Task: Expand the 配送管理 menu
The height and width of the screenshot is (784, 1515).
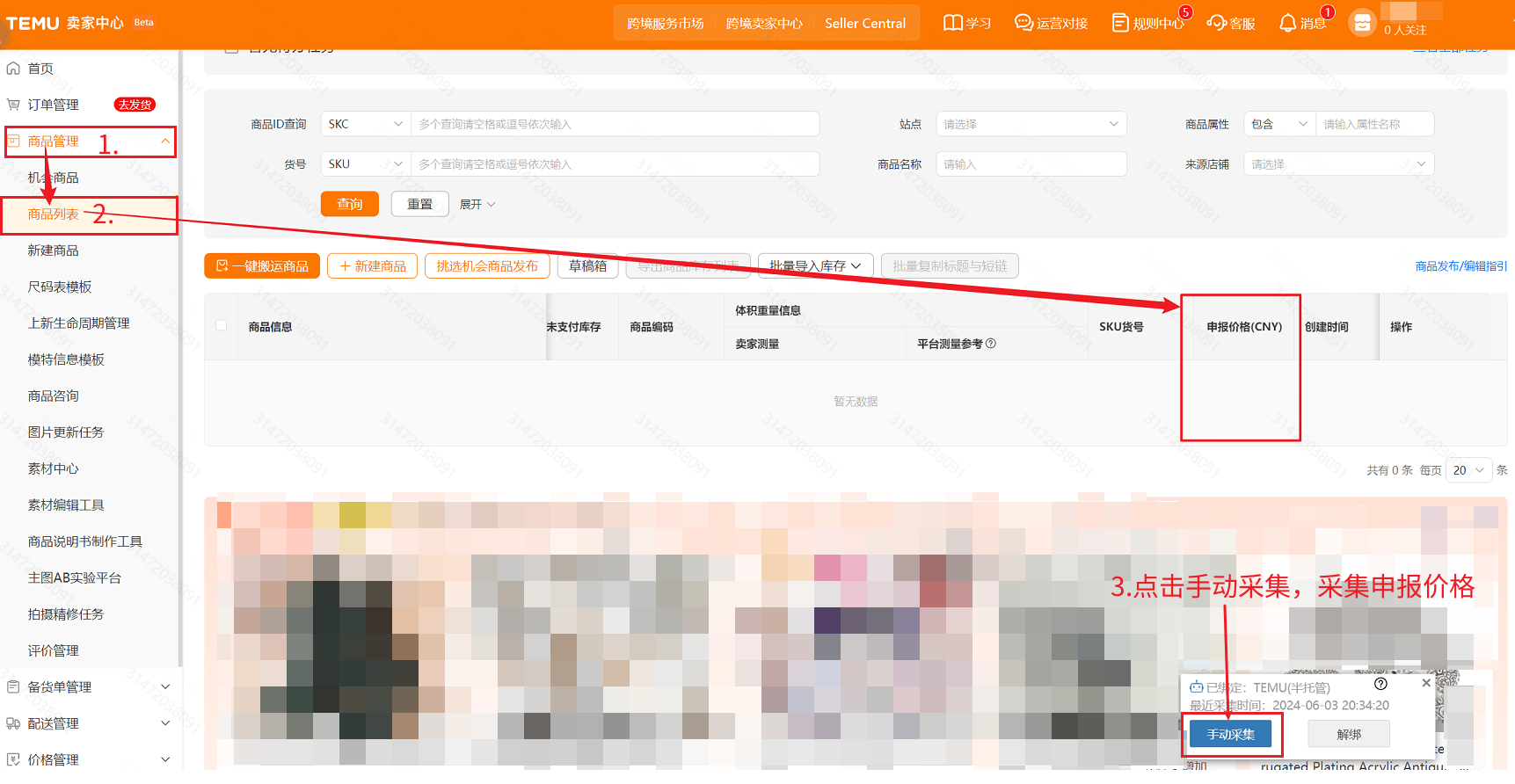Action: tap(165, 723)
